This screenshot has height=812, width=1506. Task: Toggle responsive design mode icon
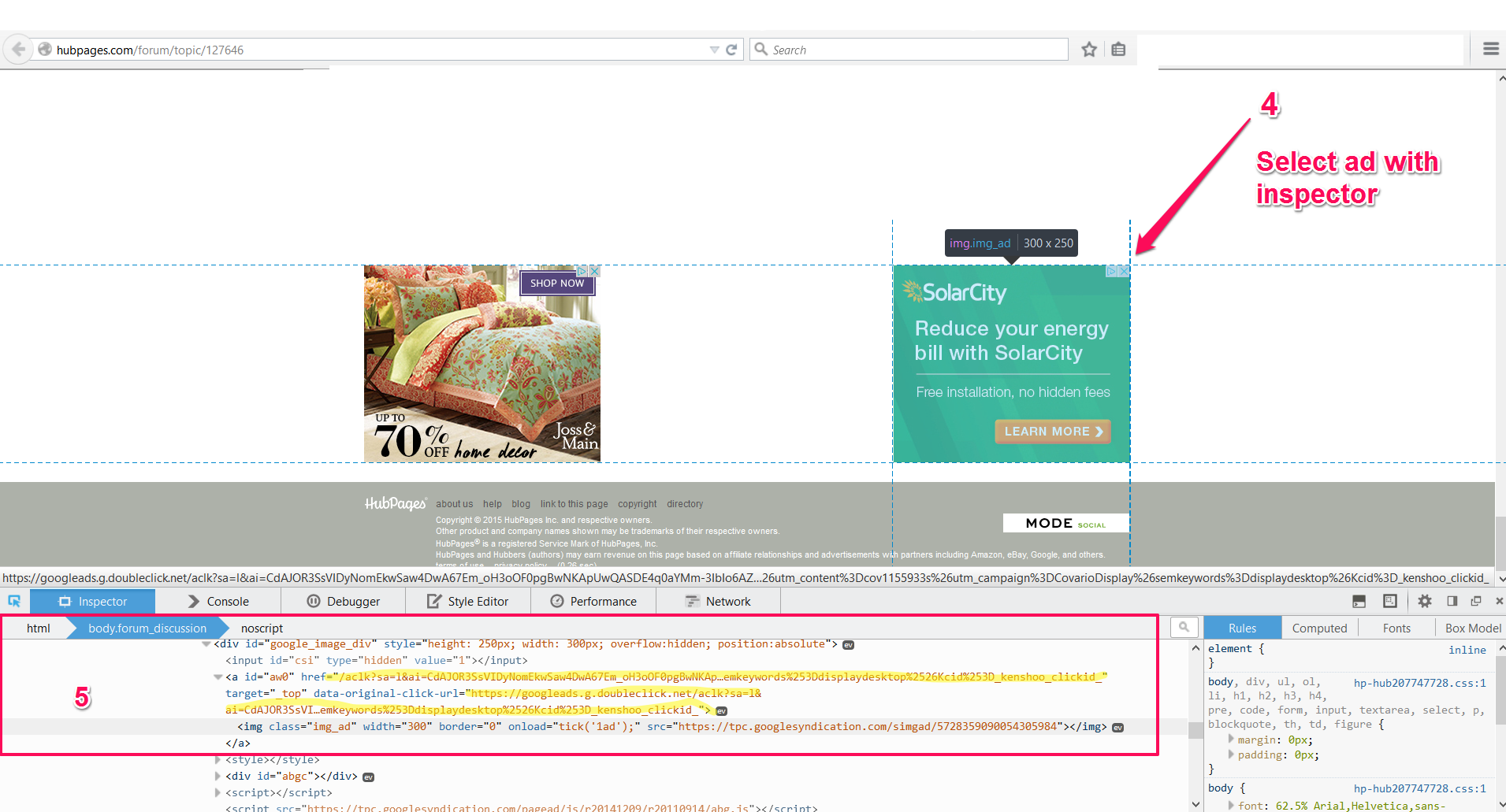point(1390,601)
